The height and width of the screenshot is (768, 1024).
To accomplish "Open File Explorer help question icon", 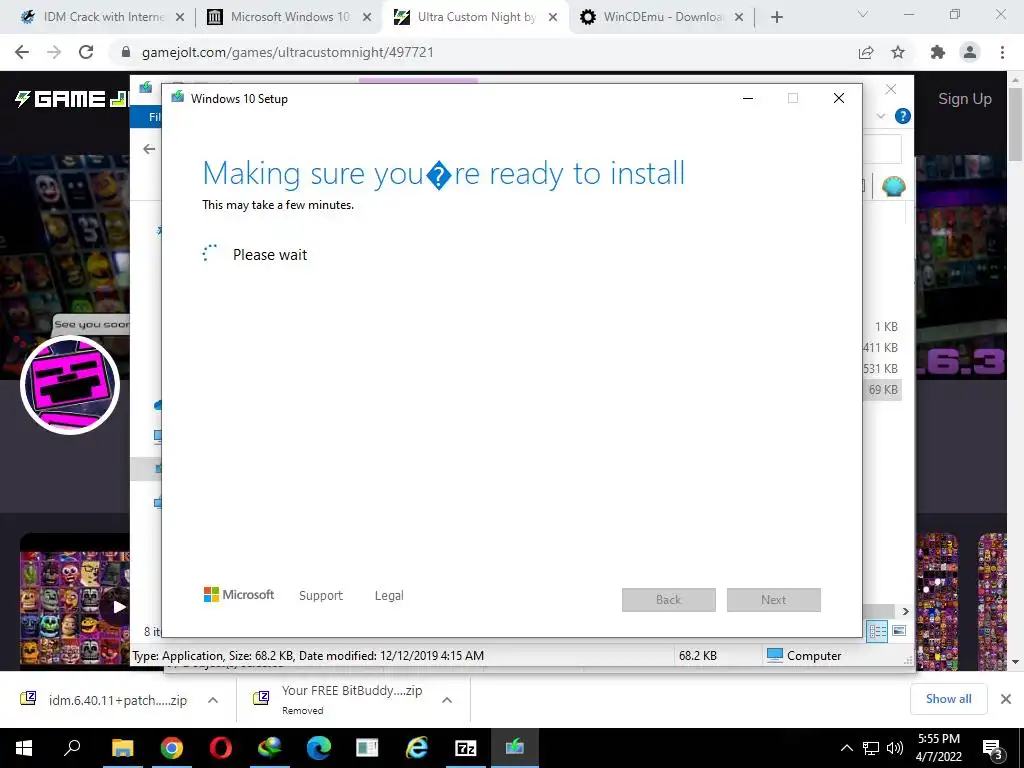I will tap(903, 116).
